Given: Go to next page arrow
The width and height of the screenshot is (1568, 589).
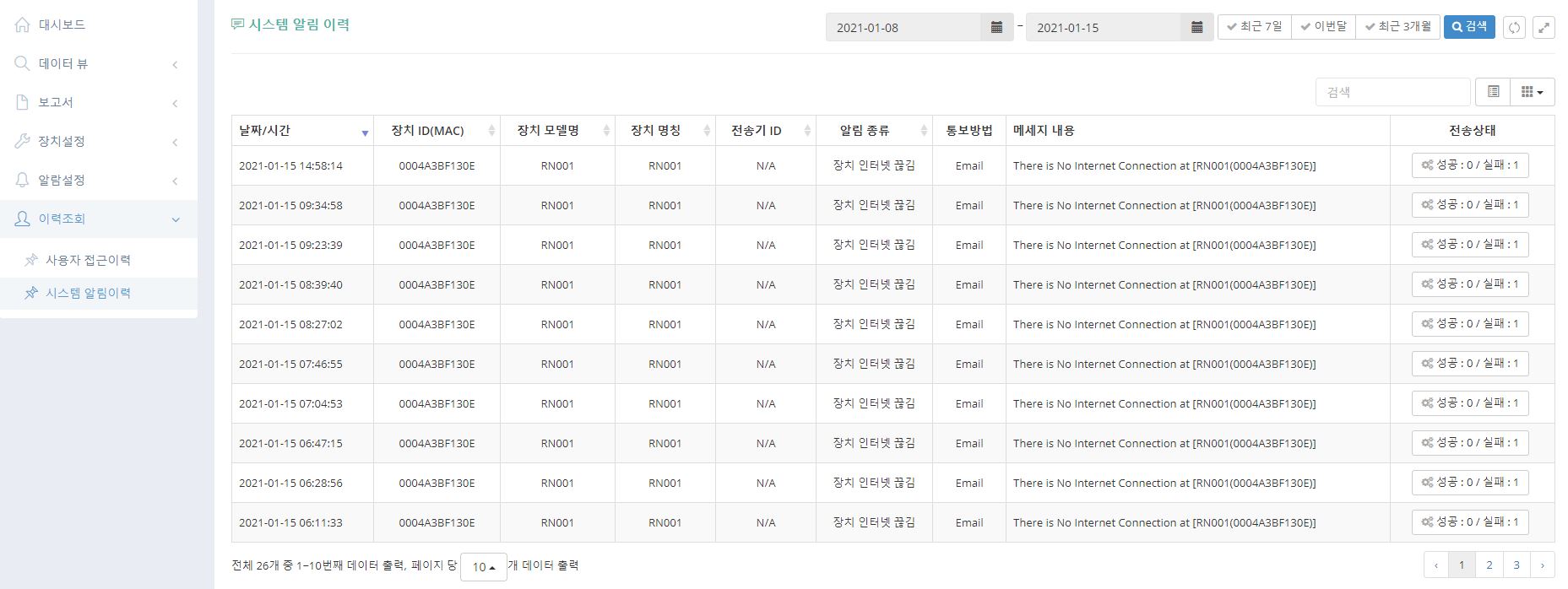Looking at the screenshot, I should tap(1543, 565).
